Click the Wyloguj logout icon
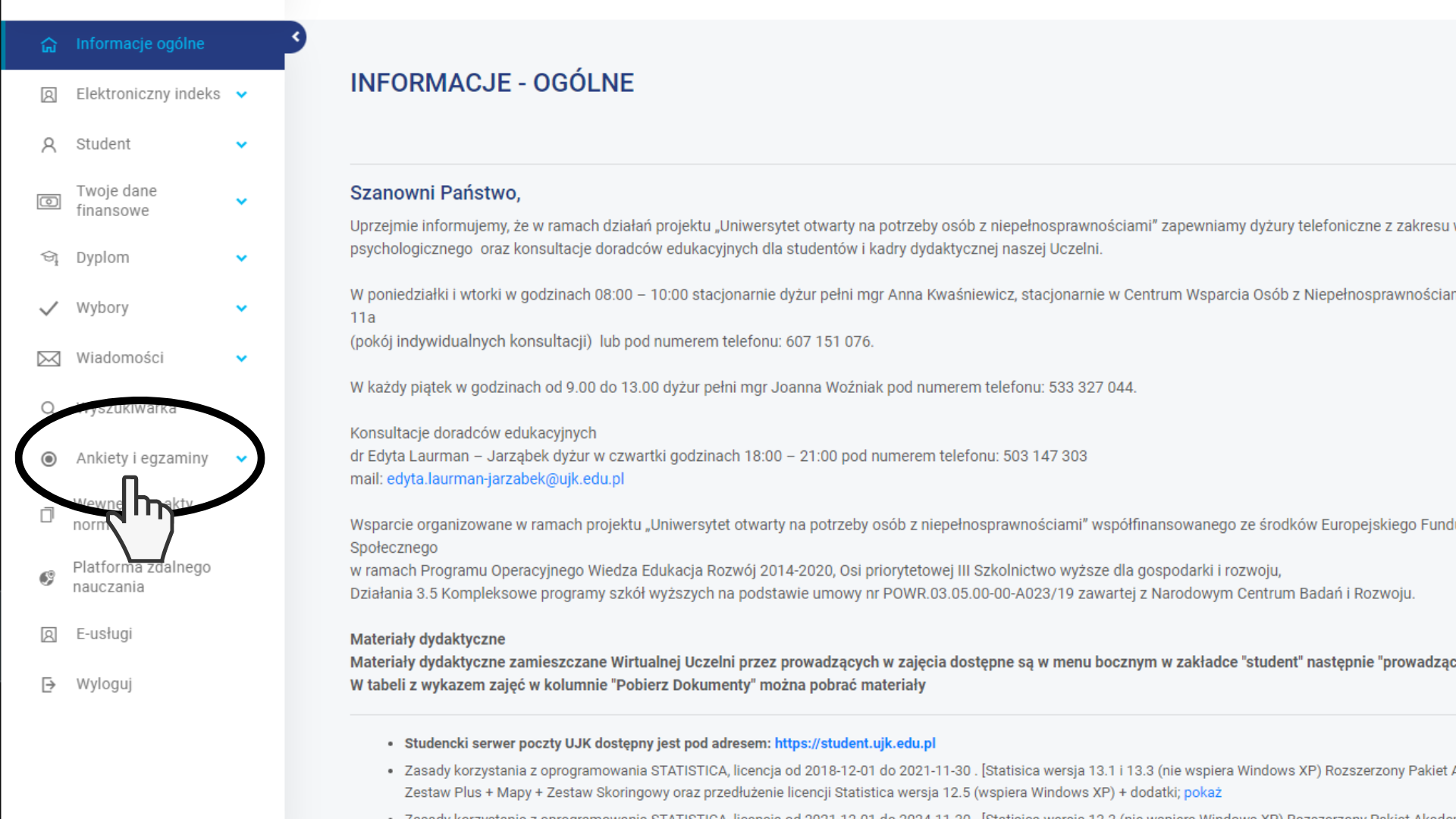Screen dimensions: 1456x819 tap(49, 685)
